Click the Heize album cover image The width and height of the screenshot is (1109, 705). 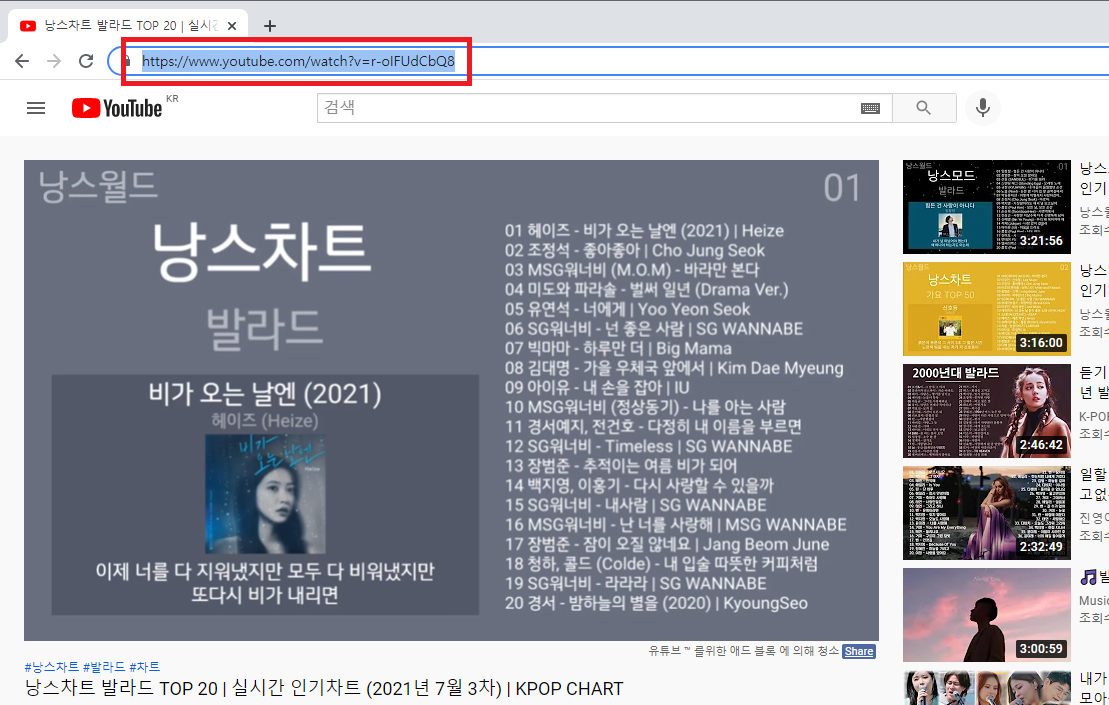pyautogui.click(x=265, y=494)
